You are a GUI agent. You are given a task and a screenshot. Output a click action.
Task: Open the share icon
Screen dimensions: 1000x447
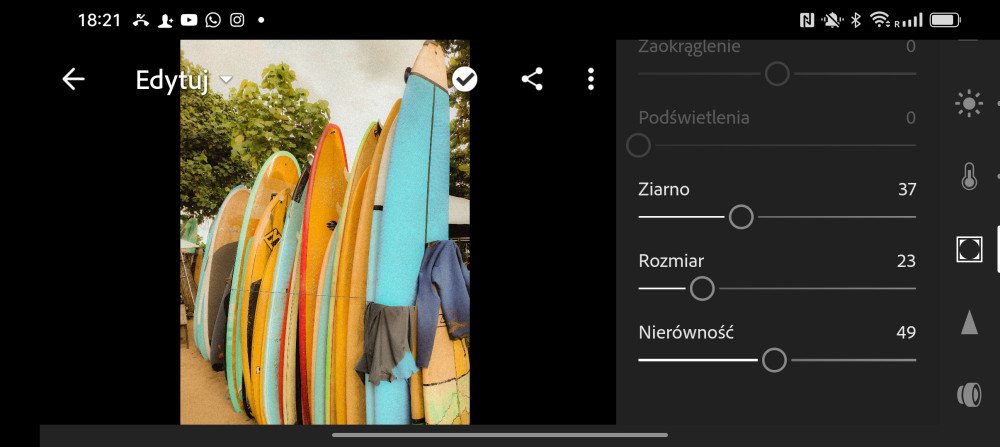[532, 79]
